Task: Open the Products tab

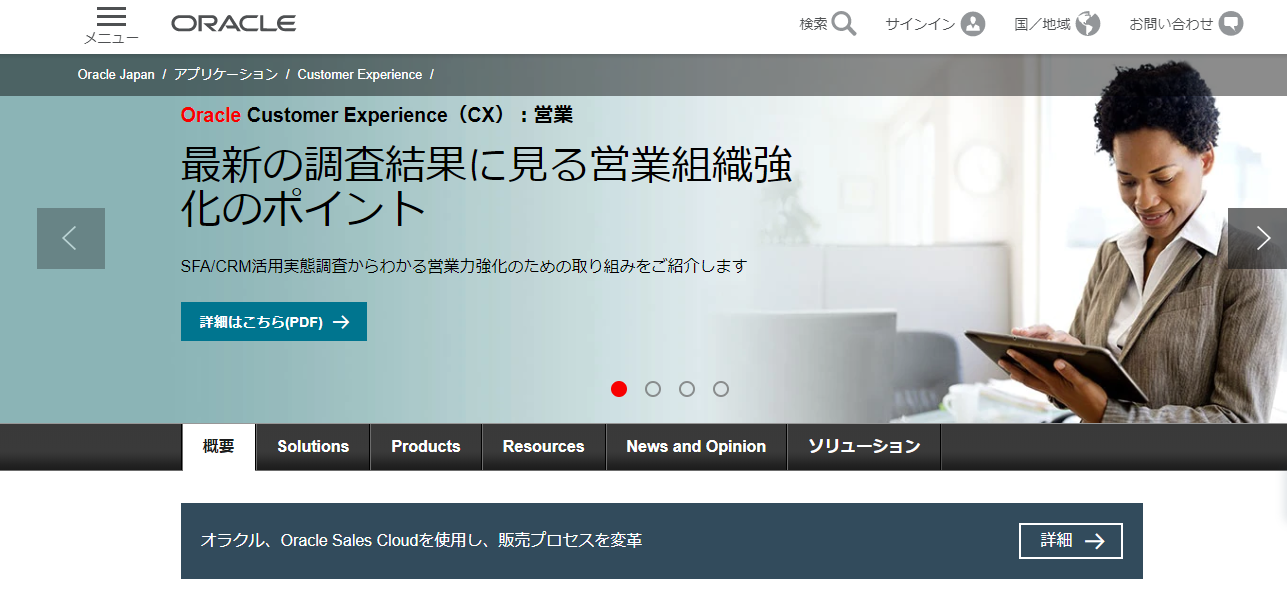Action: pos(426,447)
